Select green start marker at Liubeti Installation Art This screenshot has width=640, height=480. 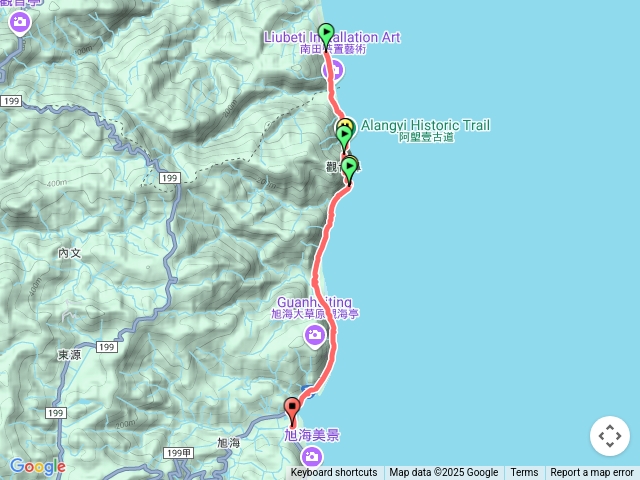tap(326, 36)
